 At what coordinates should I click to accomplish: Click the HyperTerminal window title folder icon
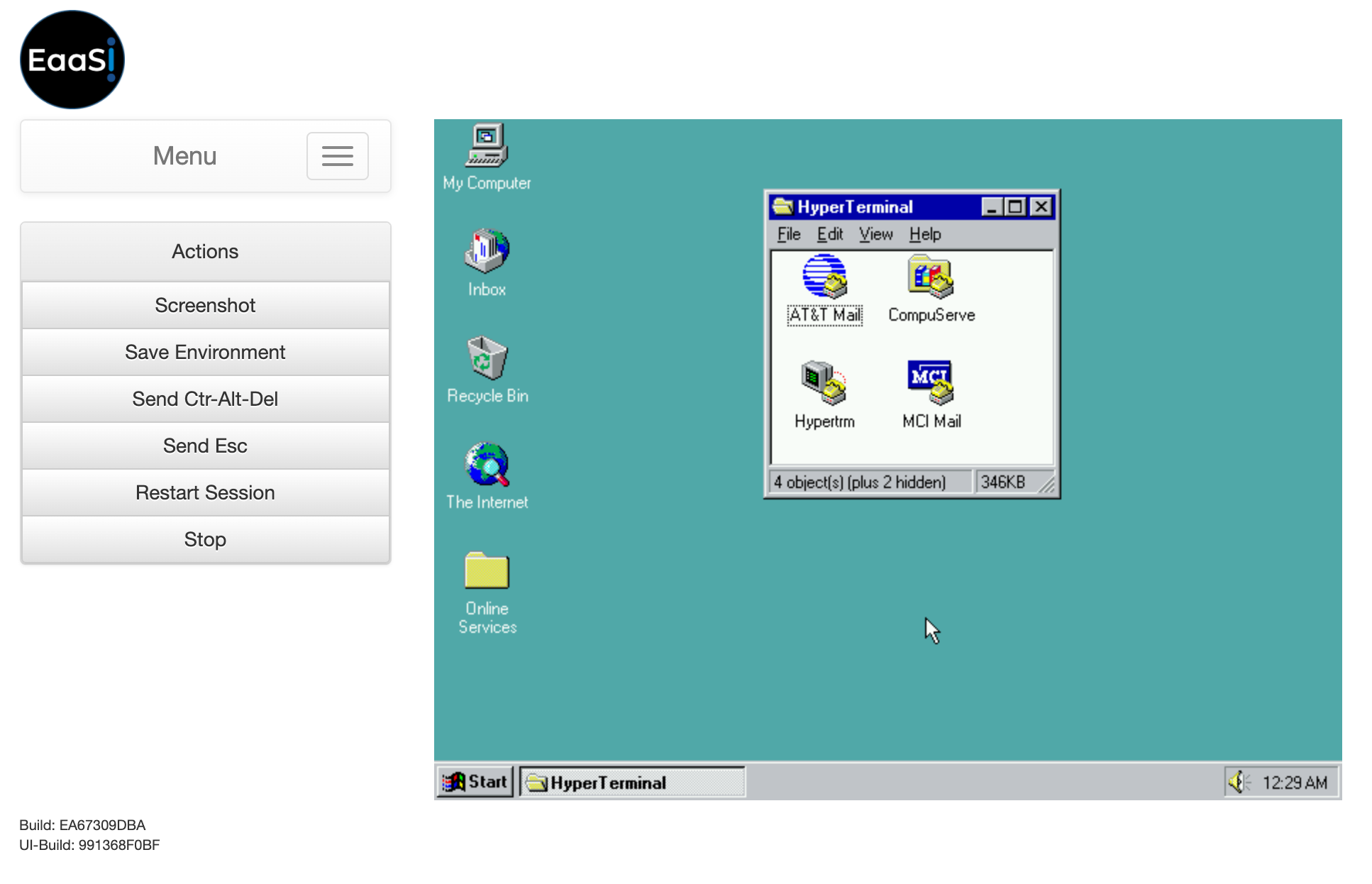click(x=782, y=206)
